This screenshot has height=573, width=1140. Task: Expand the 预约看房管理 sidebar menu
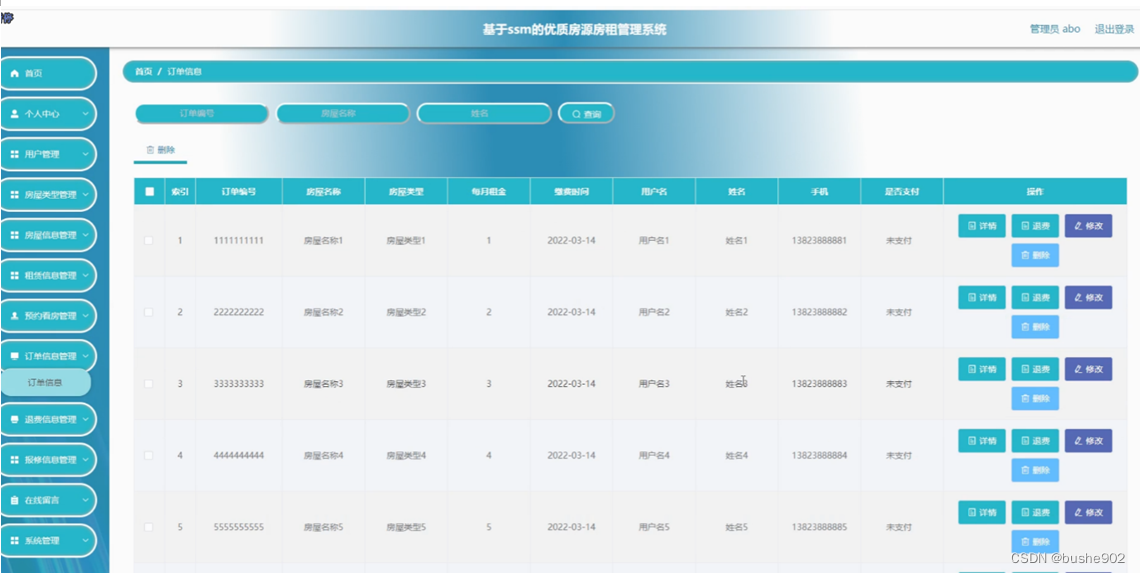pyautogui.click(x=48, y=316)
